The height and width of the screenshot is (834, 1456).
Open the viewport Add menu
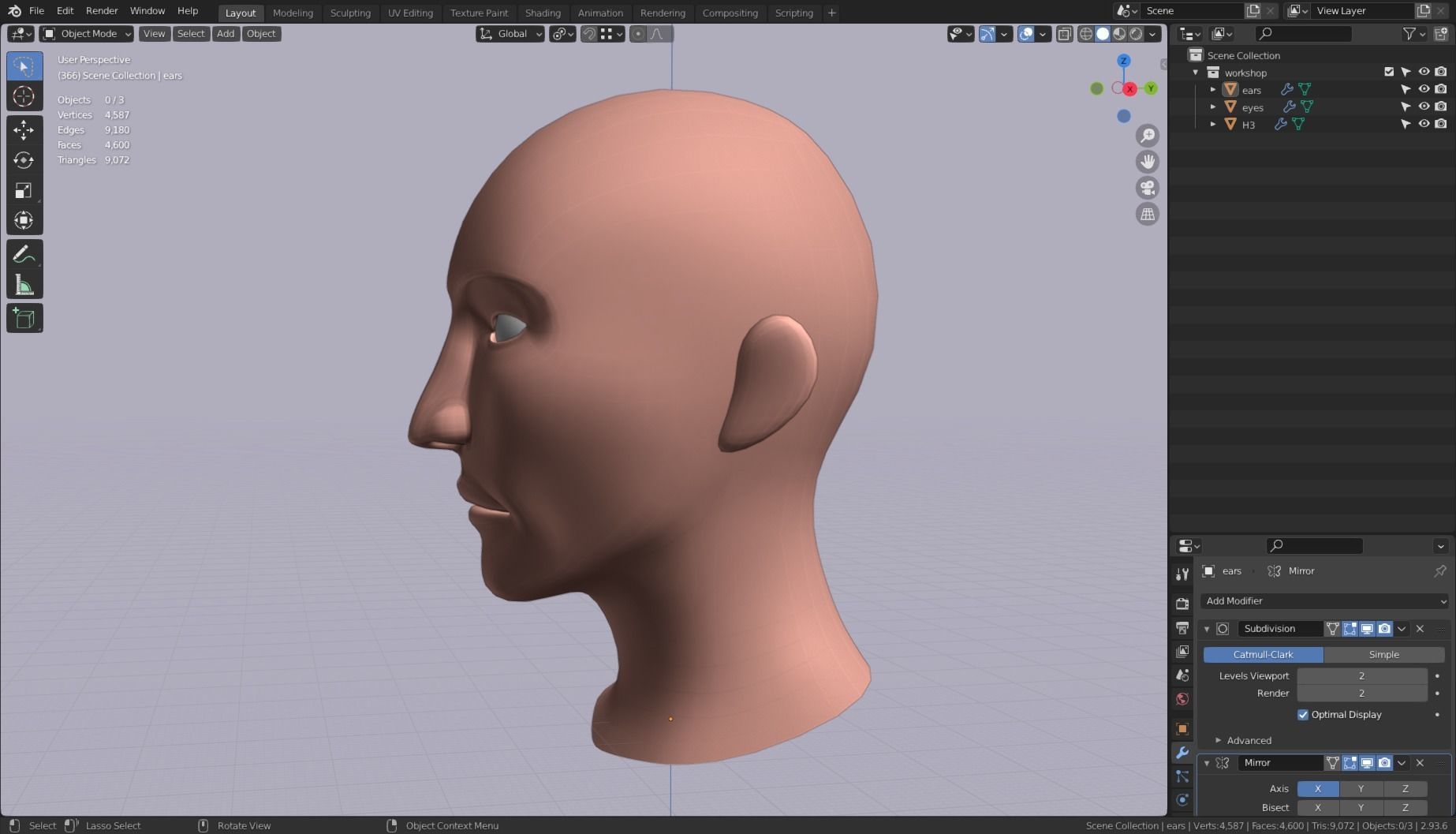[226, 34]
